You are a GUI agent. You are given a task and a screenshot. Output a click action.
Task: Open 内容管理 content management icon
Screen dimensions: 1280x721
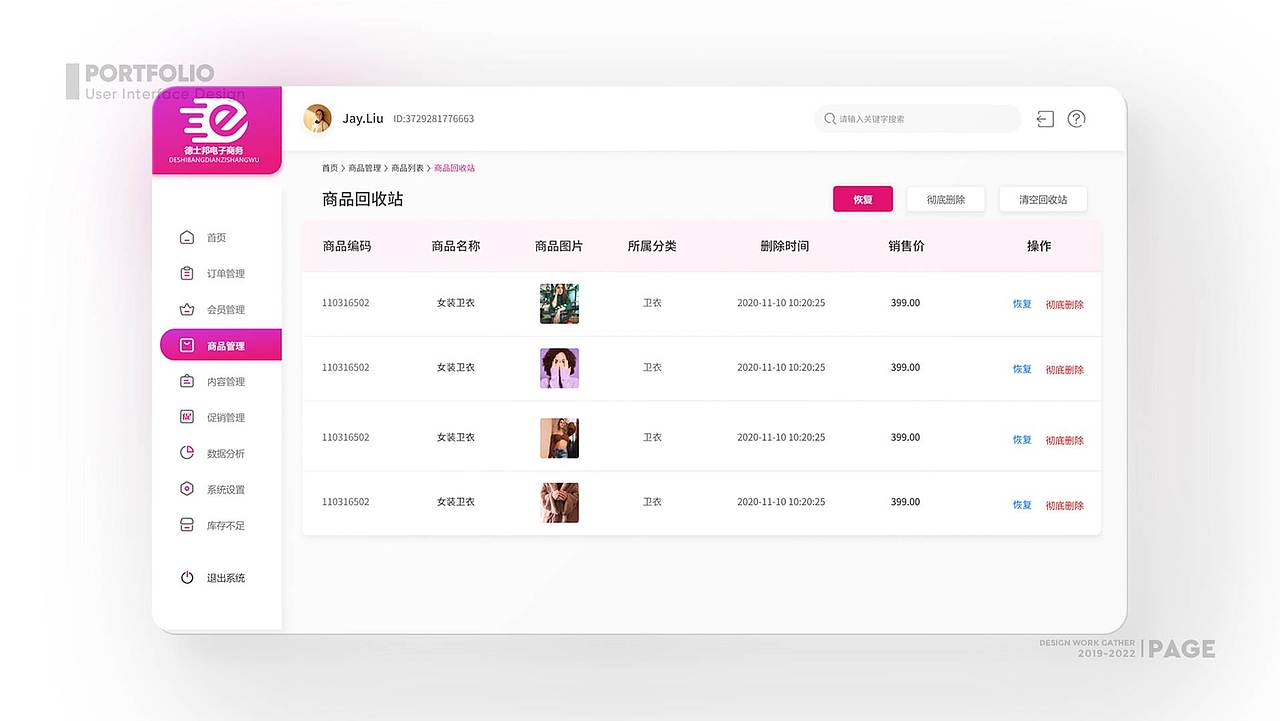186,381
